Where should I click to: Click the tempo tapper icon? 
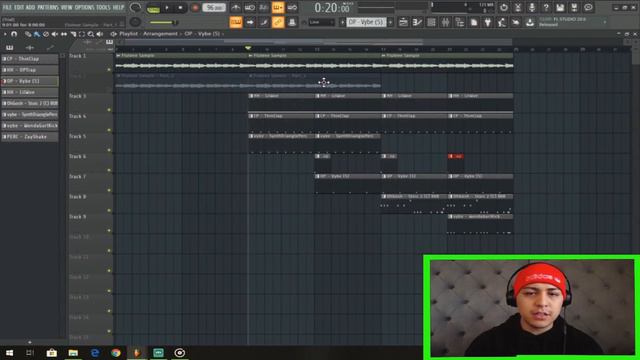point(502,22)
